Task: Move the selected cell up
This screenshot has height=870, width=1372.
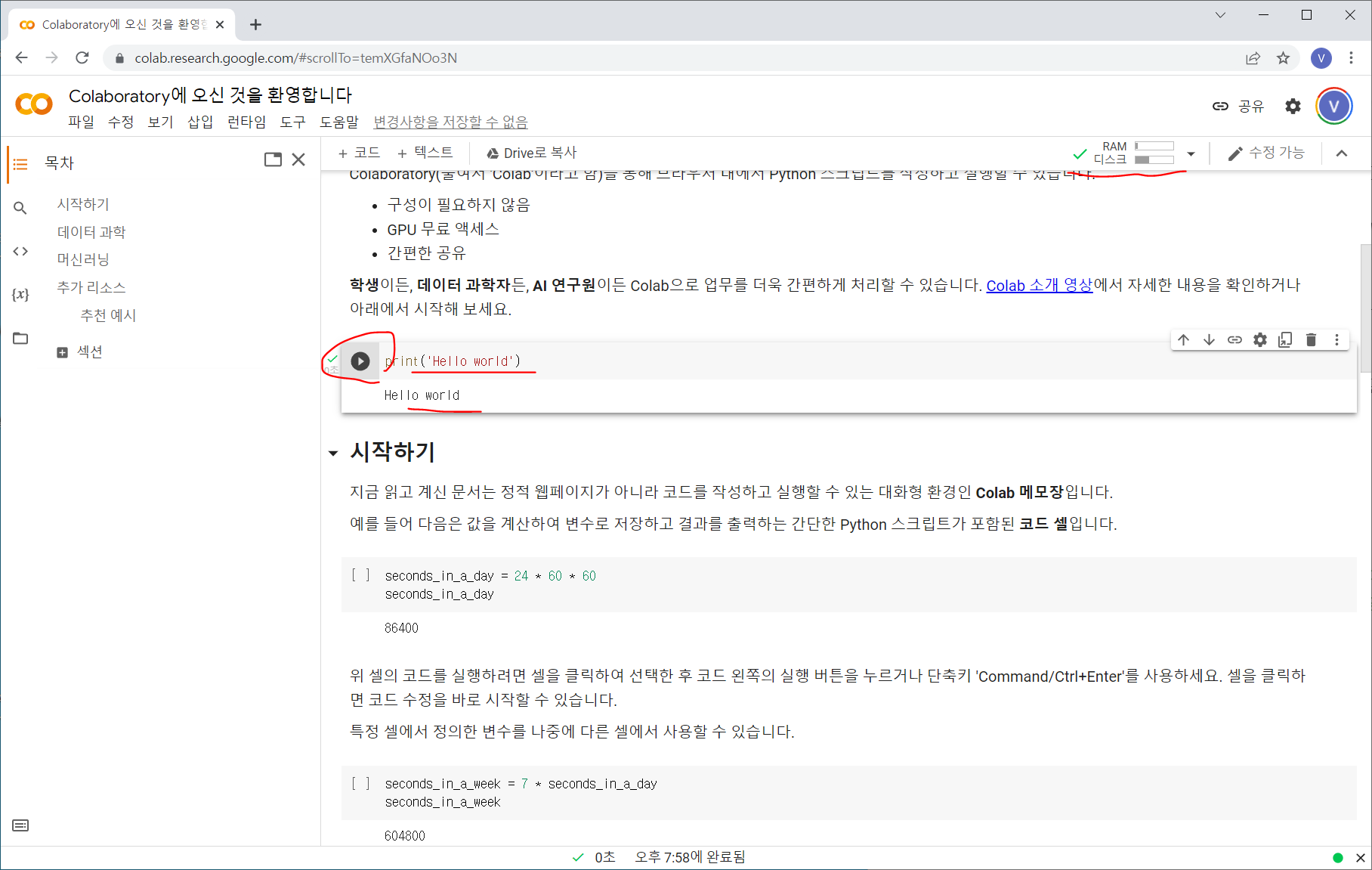Action: tap(1183, 340)
